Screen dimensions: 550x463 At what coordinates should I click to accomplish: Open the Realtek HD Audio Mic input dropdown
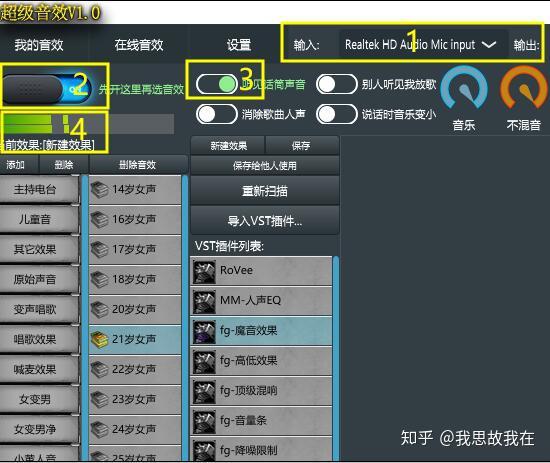coord(423,45)
